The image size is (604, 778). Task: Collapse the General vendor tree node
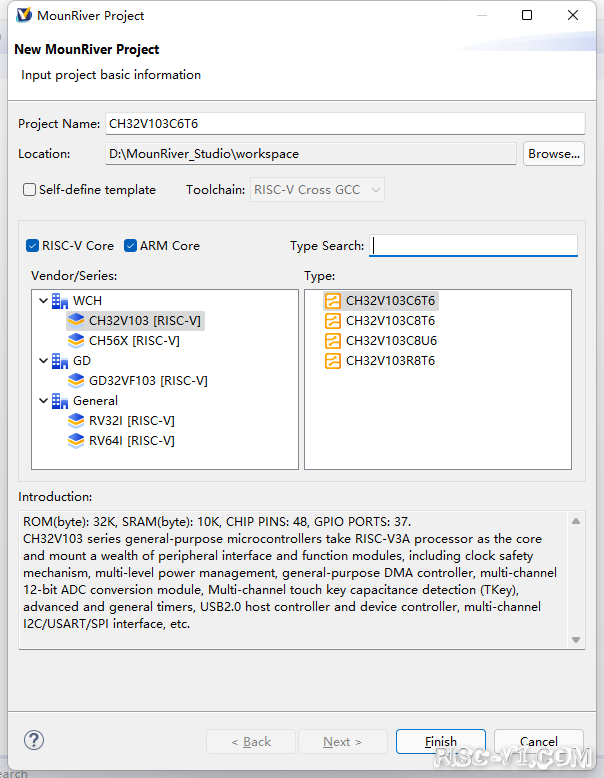click(x=43, y=400)
